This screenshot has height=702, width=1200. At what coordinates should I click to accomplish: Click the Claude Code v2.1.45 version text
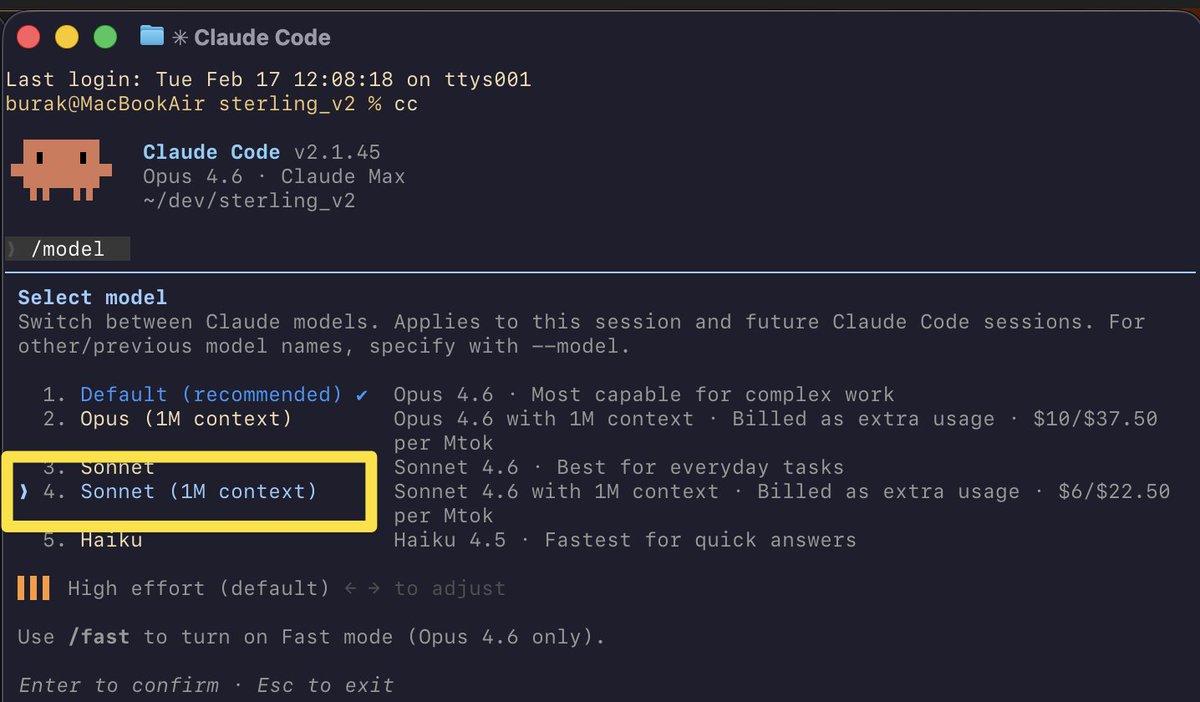pyautogui.click(x=261, y=152)
